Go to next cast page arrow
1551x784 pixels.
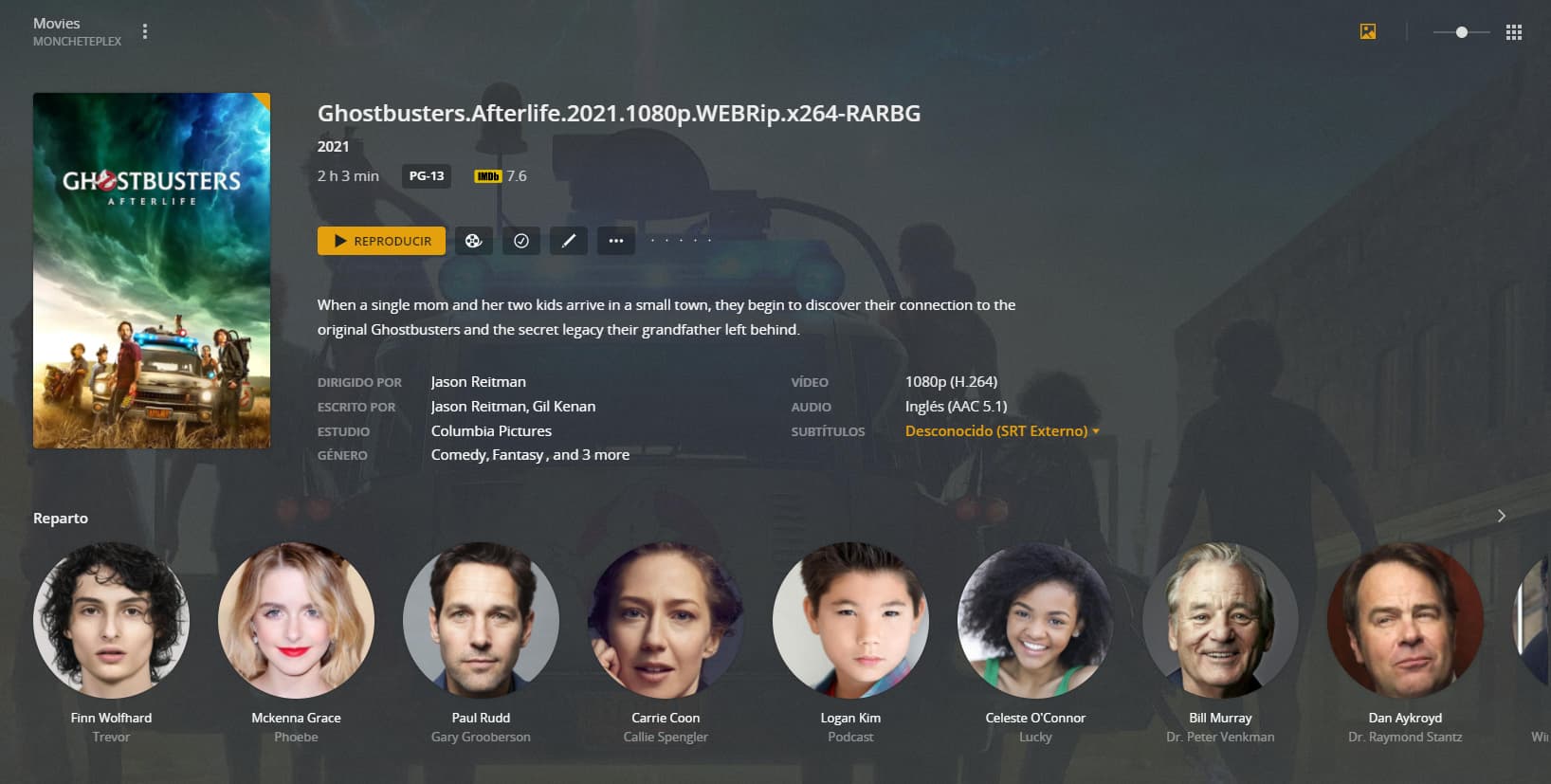tap(1502, 517)
